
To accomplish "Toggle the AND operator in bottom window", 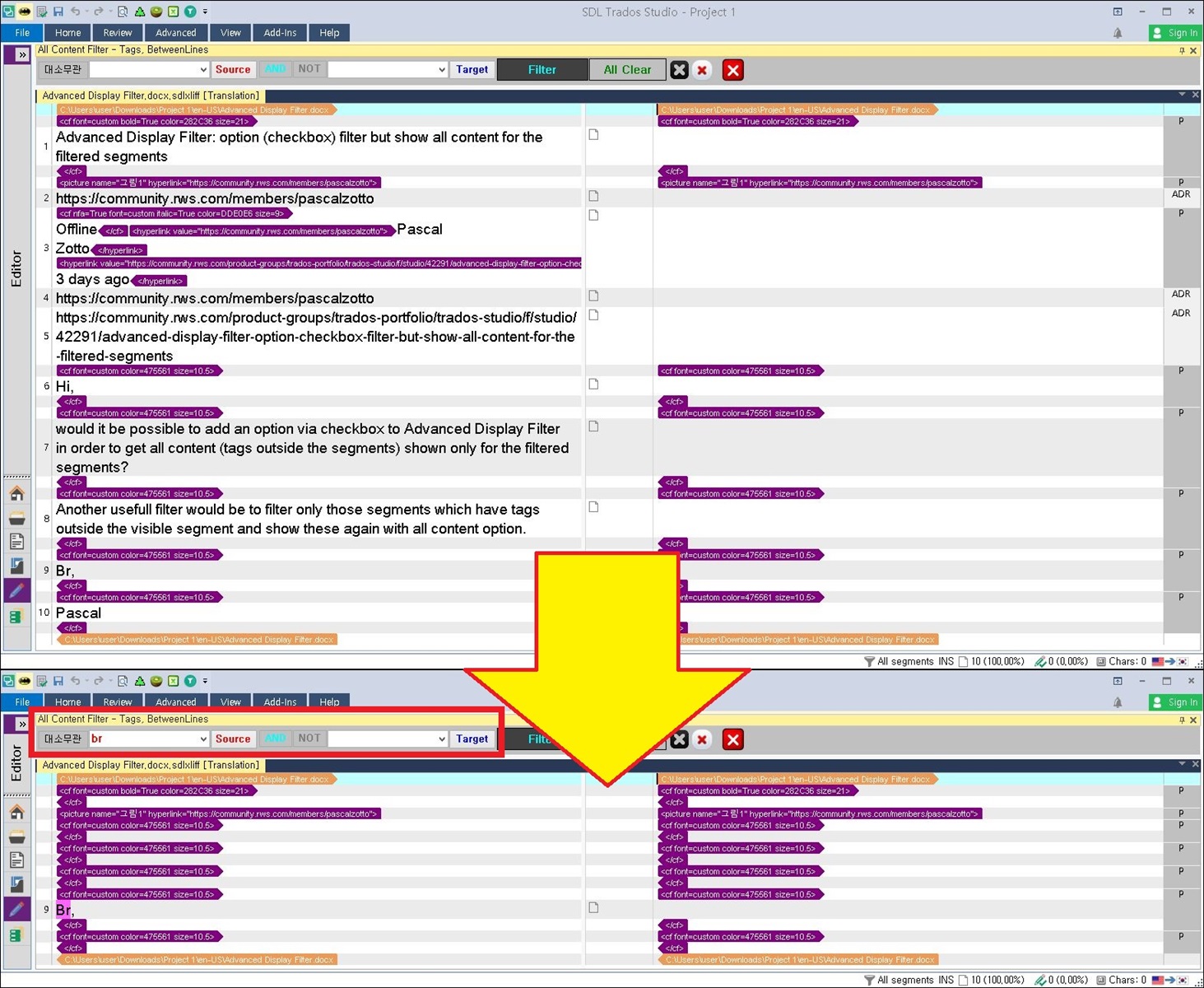I will 275,739.
